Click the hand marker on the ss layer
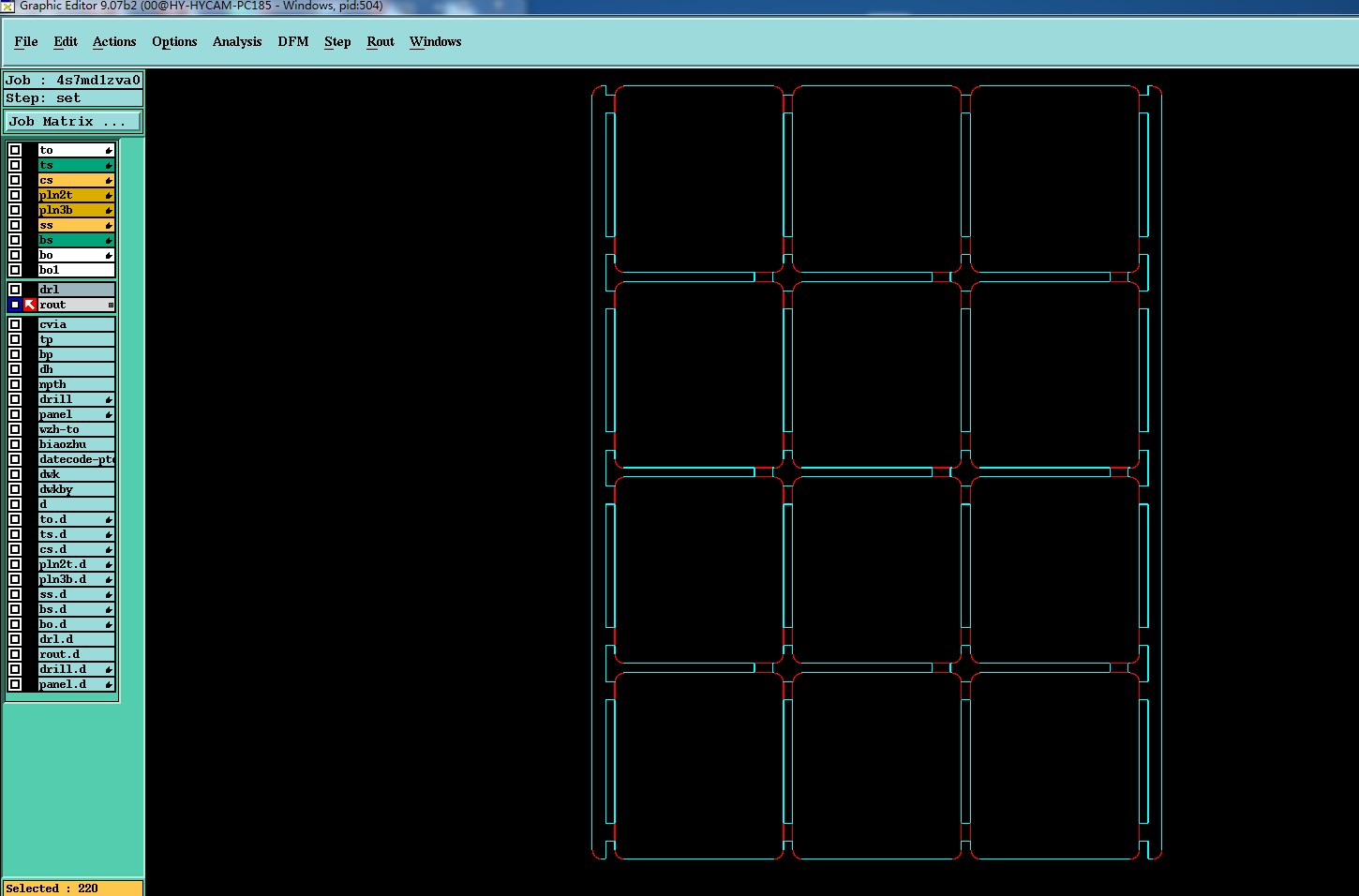The height and width of the screenshot is (896, 1359). click(109, 226)
